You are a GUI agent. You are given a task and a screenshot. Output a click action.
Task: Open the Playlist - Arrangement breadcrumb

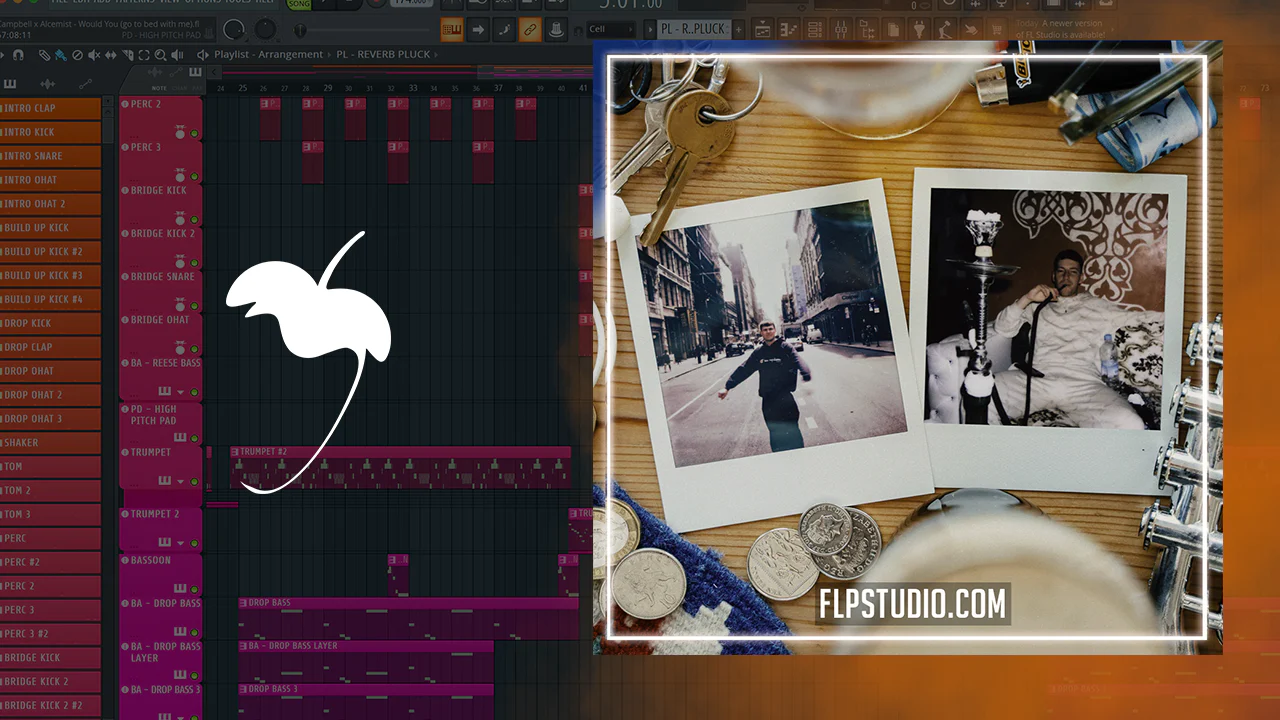click(268, 55)
